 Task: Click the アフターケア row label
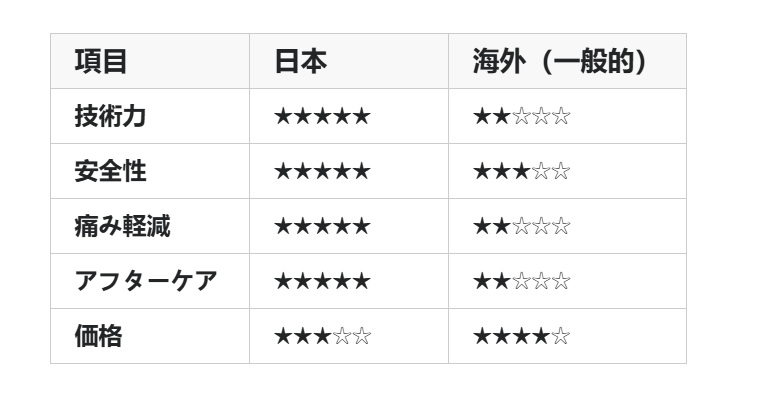(146, 281)
